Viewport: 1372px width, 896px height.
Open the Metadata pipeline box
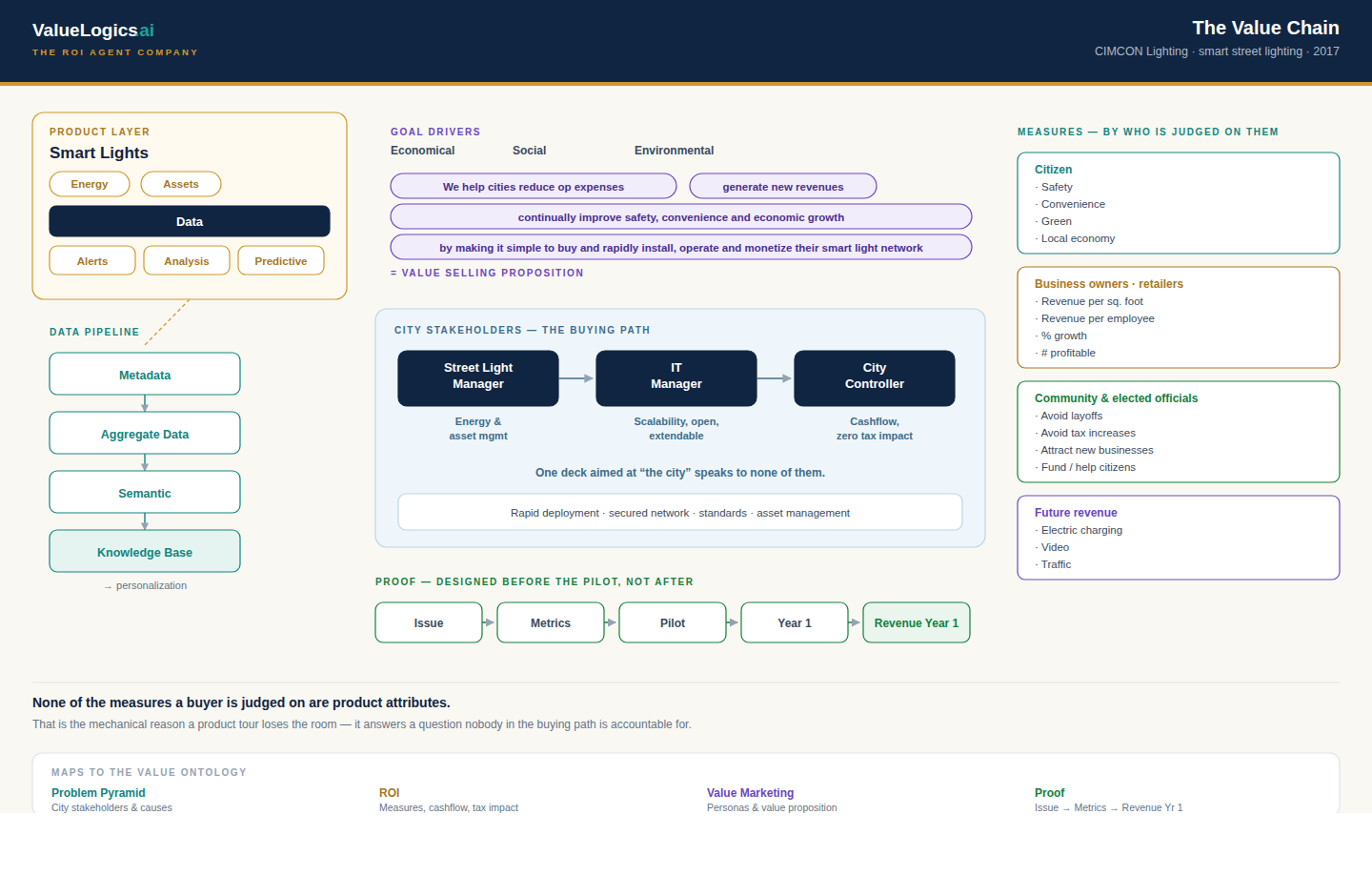click(145, 374)
